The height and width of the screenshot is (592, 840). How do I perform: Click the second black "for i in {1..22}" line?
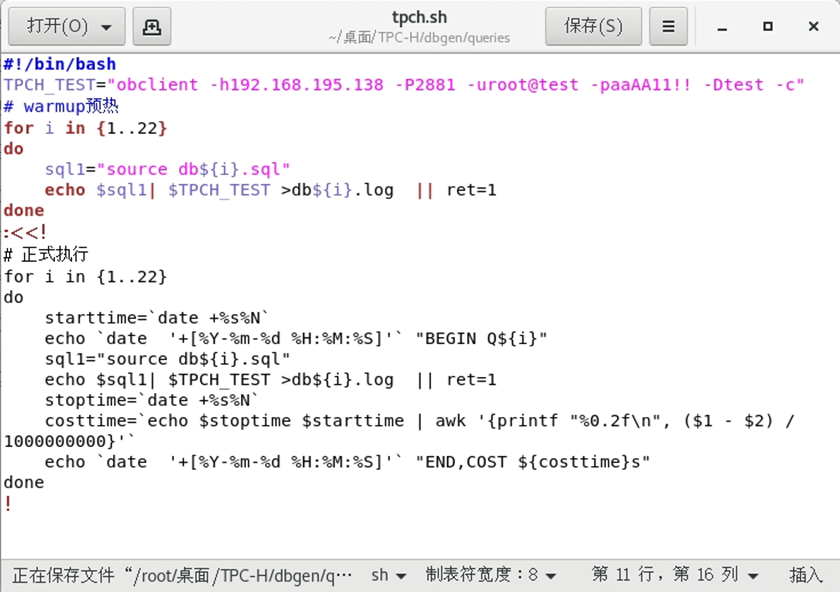[85, 276]
